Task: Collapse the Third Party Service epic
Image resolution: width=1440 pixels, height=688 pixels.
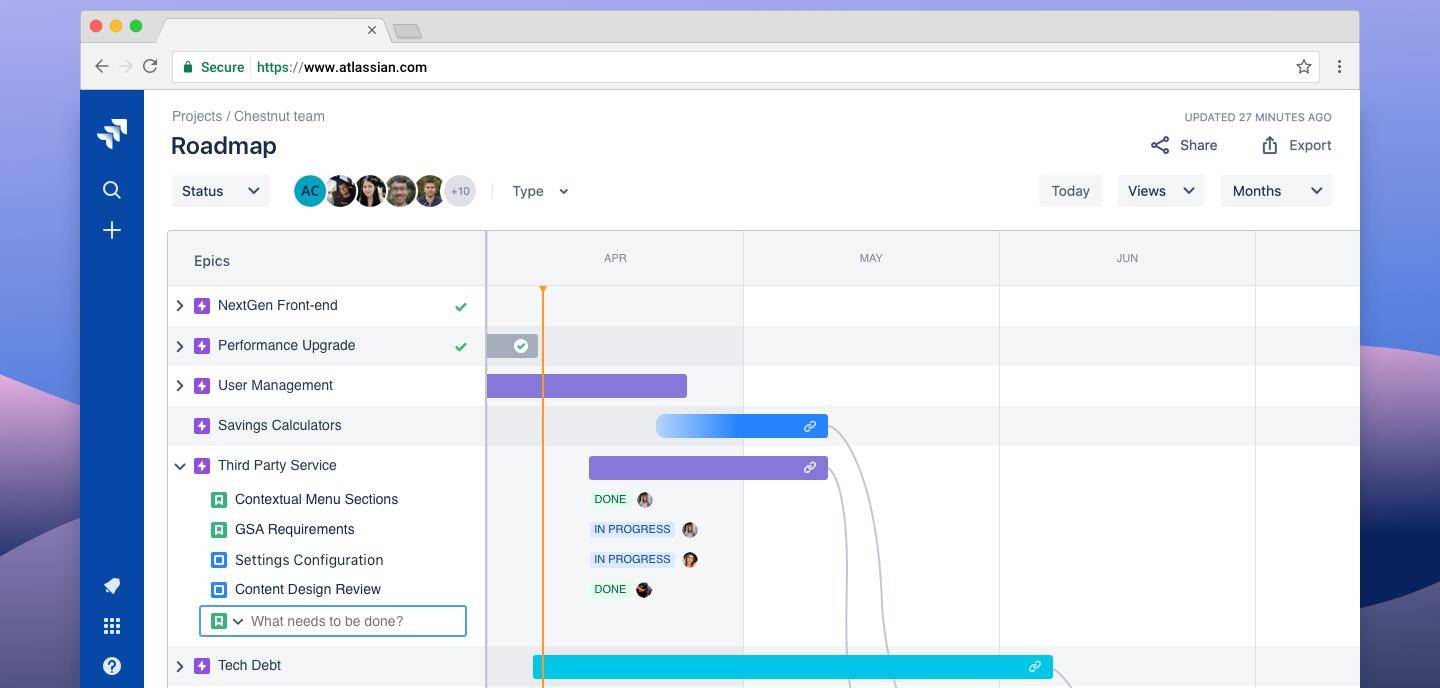Action: 180,466
